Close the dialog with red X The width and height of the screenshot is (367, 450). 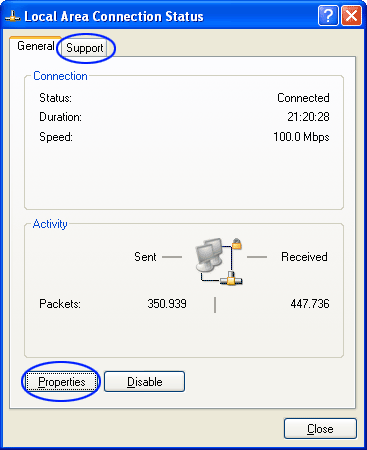(x=351, y=15)
